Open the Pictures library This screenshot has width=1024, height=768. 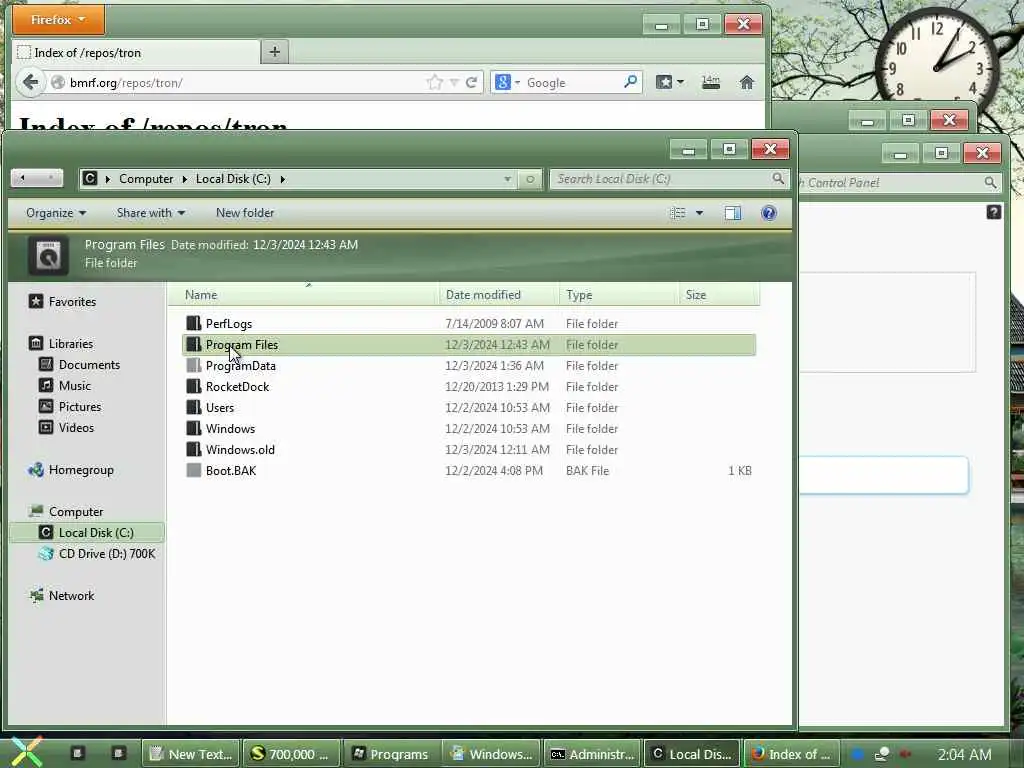coord(80,406)
